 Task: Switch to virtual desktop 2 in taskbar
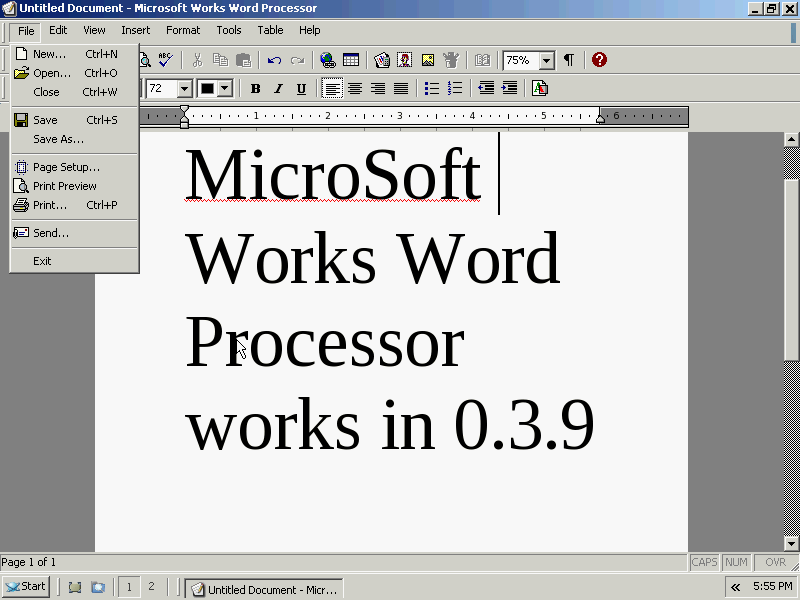(x=151, y=587)
